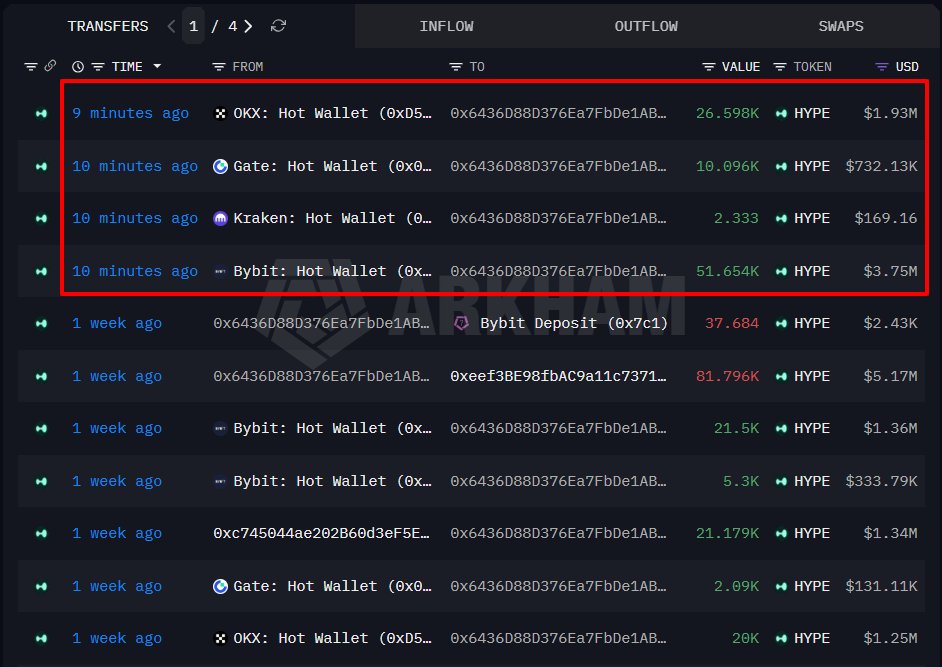Sort by the TOKEN column header
This screenshot has width=942, height=667.
pyautogui.click(x=812, y=67)
